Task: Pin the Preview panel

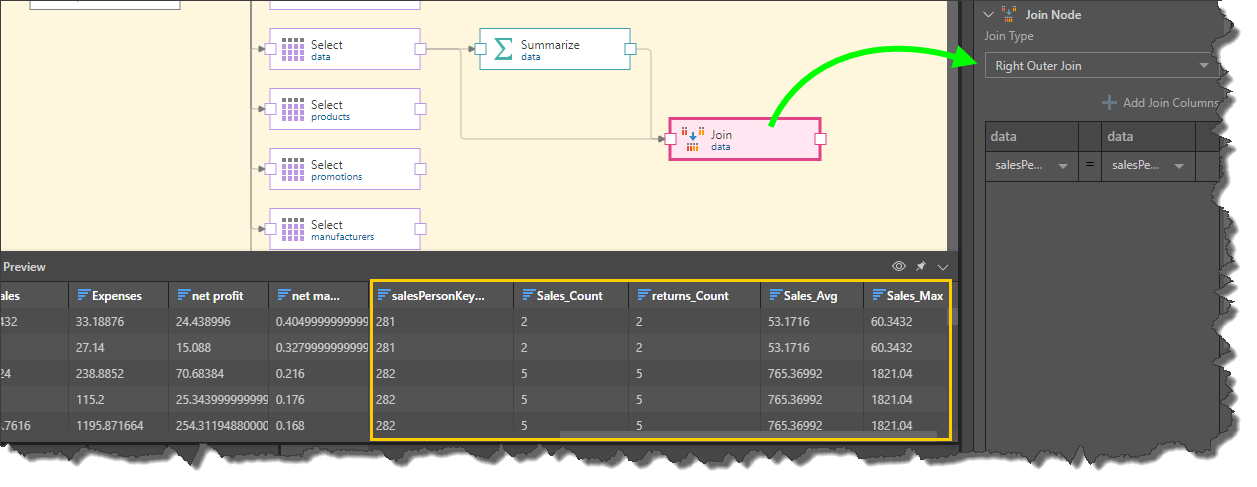Action: [921, 266]
